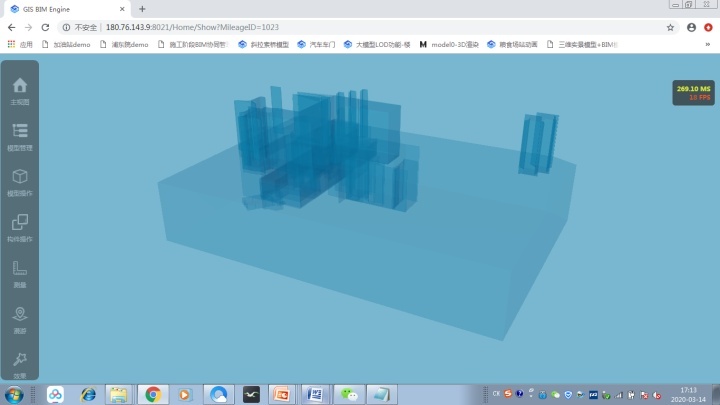Switch to PowerPoint in the taskbar
This screenshot has height=405, width=720.
(x=281, y=394)
